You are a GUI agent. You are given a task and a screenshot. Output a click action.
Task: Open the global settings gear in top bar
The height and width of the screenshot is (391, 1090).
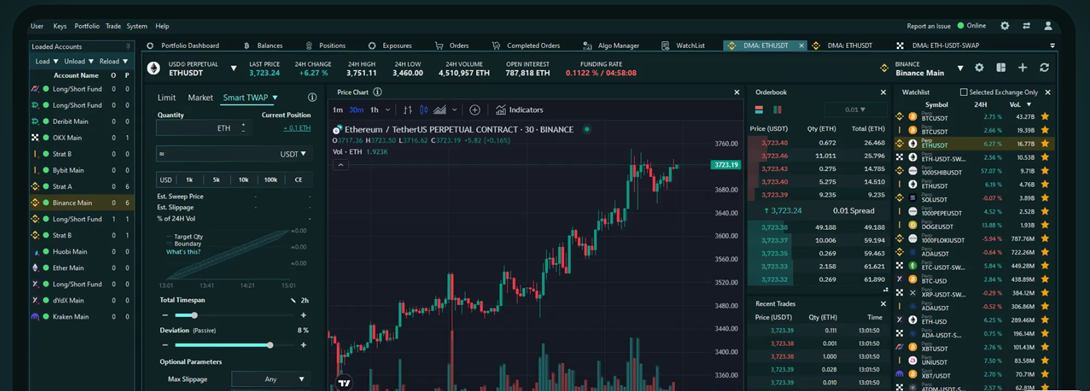(x=1004, y=26)
